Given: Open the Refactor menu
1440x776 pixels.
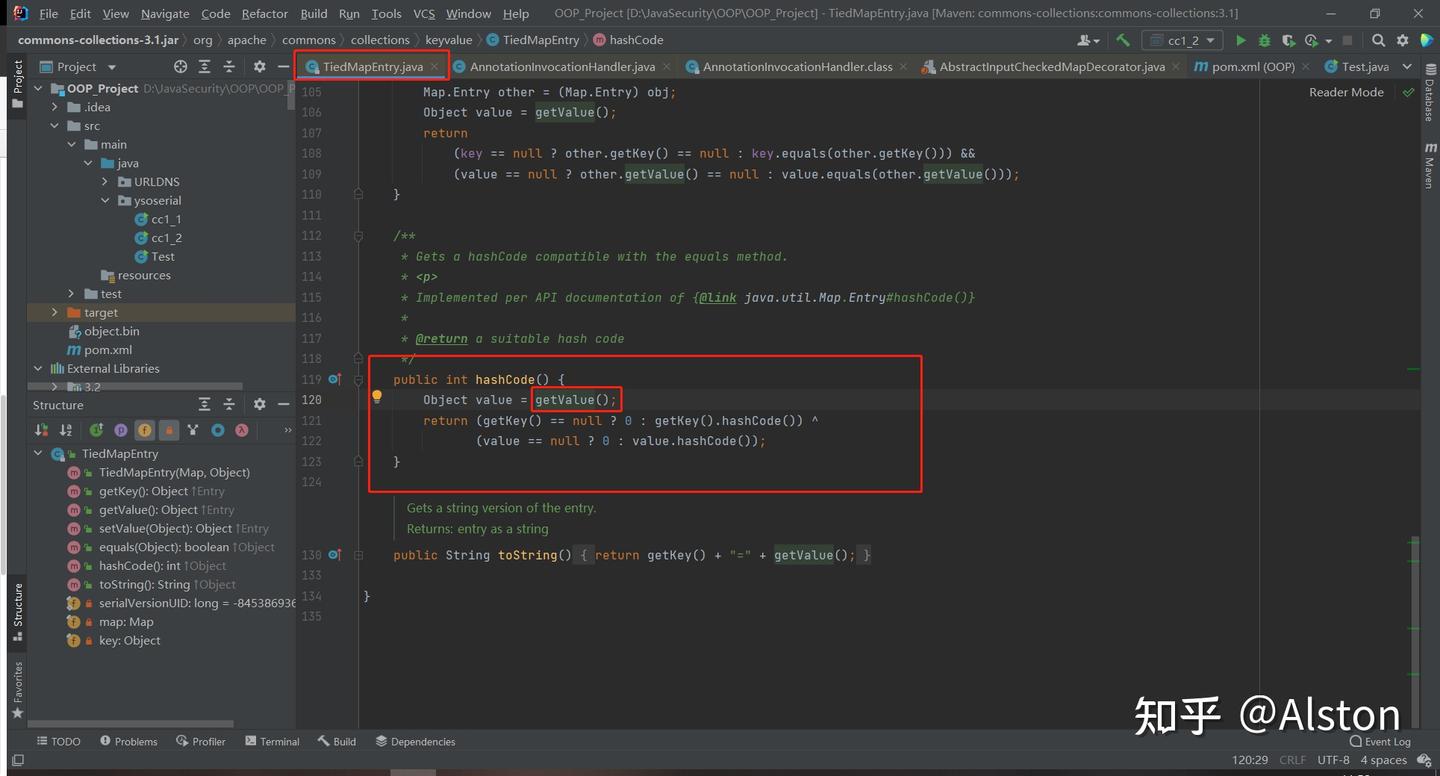Looking at the screenshot, I should [264, 14].
